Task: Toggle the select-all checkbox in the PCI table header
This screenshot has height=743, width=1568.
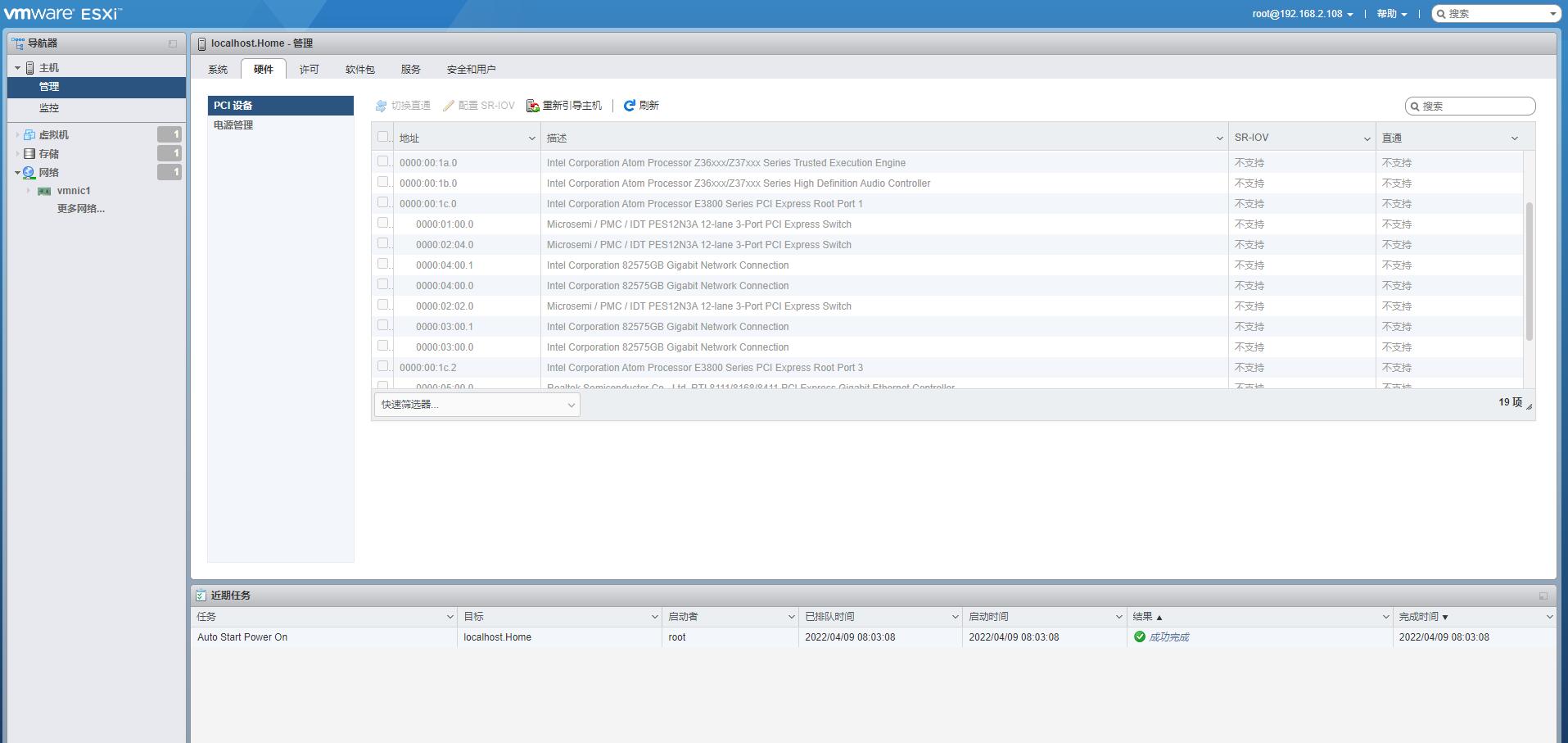Action: coord(382,137)
